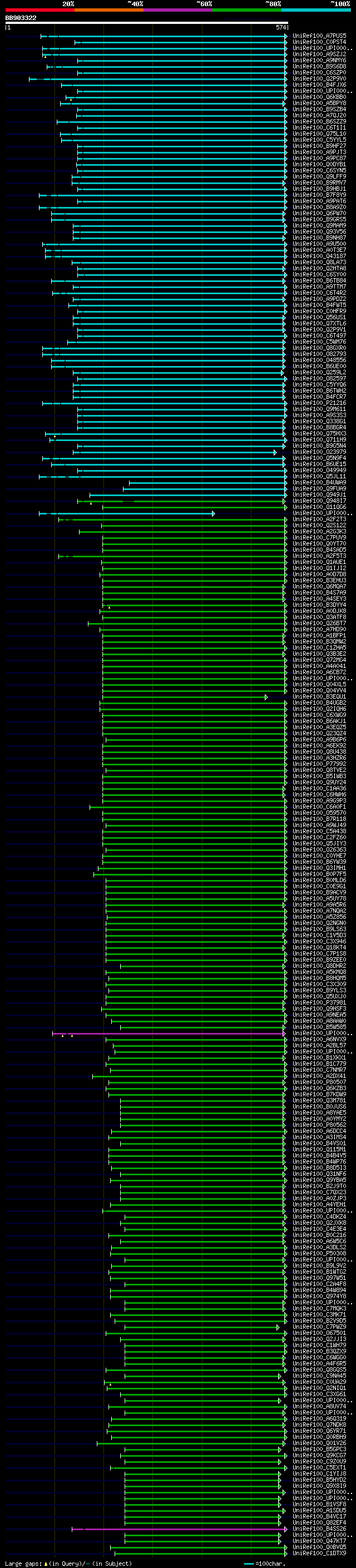Image resolution: width=356 pixels, height=1568 pixels.
Task: Select UniRef100_C6T1I1 label
Action: (x=319, y=128)
